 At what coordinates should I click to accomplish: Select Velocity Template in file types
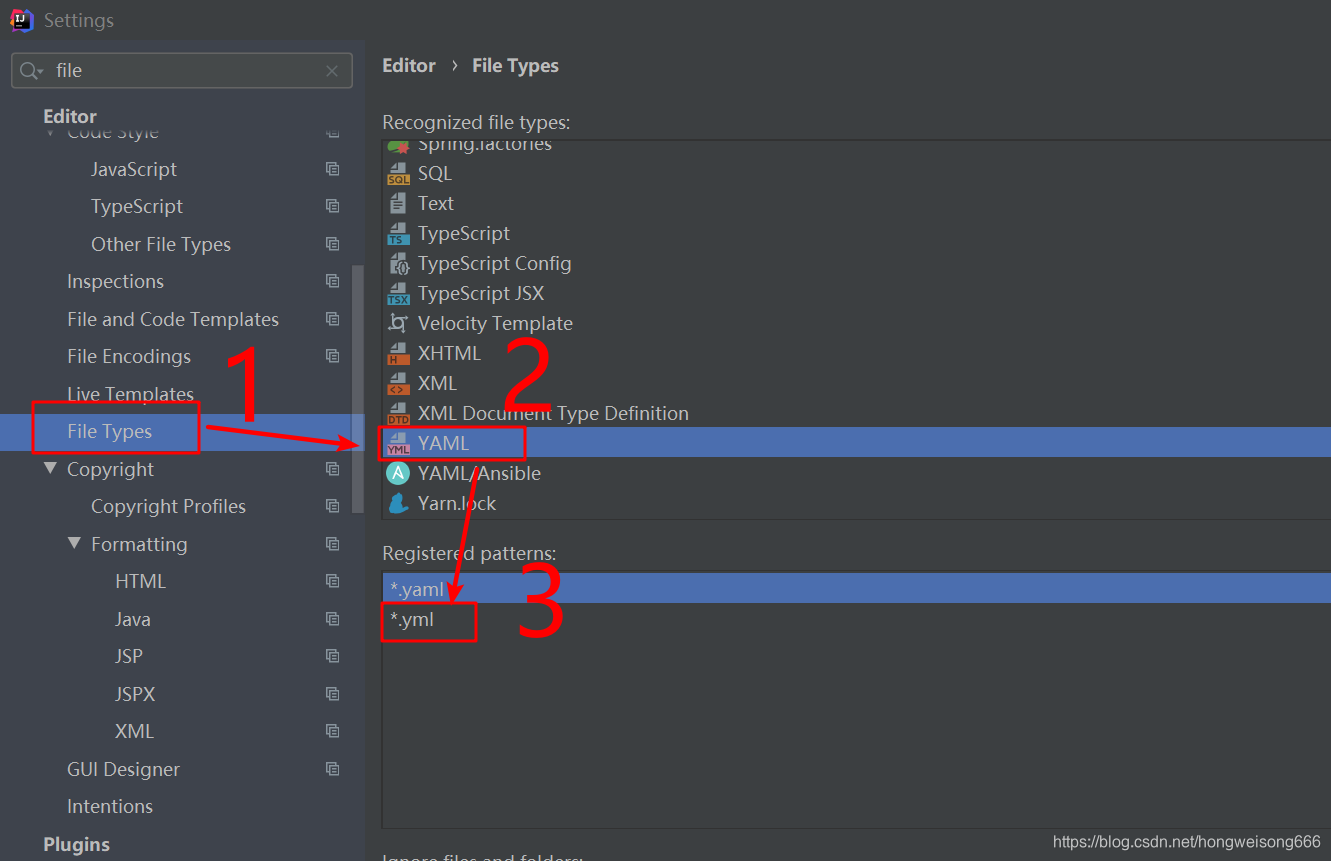496,324
